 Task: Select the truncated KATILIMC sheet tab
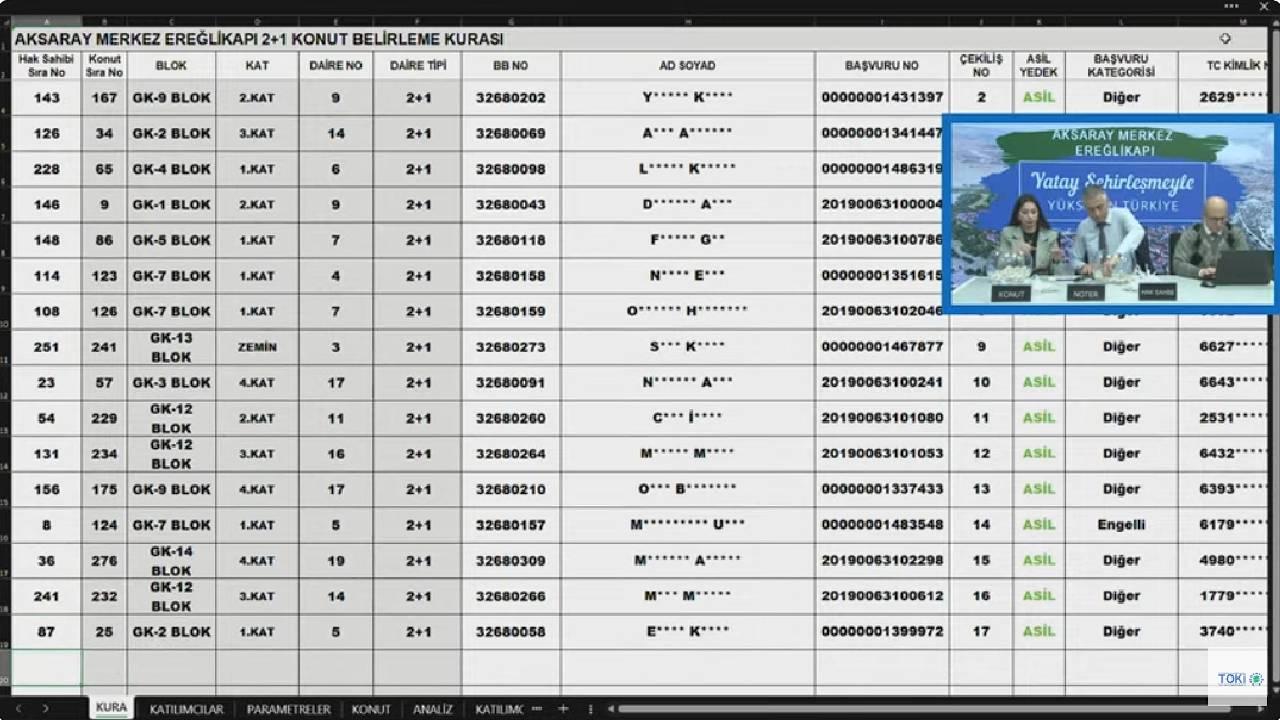click(x=499, y=709)
